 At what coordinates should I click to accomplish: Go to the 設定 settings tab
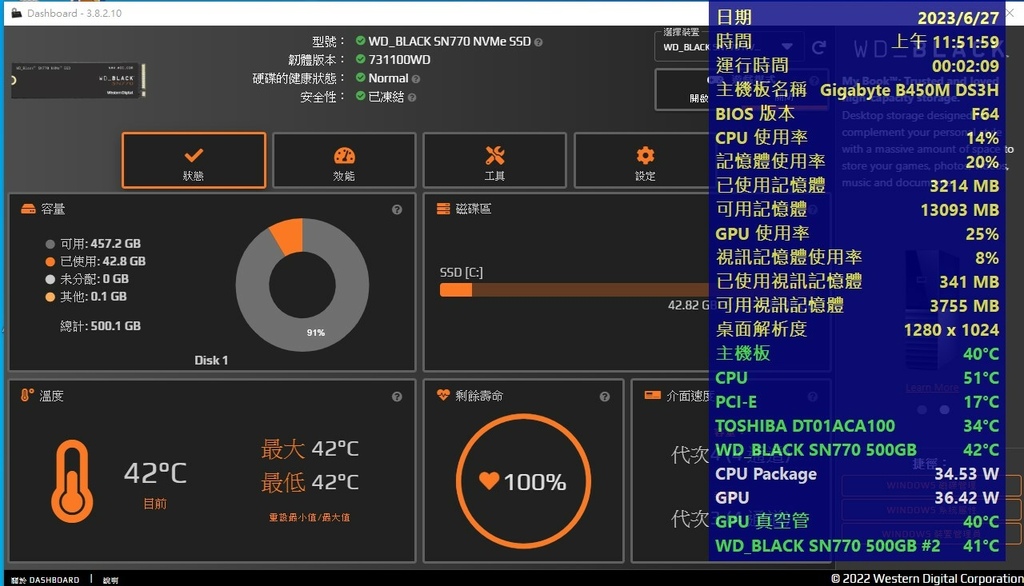[645, 161]
